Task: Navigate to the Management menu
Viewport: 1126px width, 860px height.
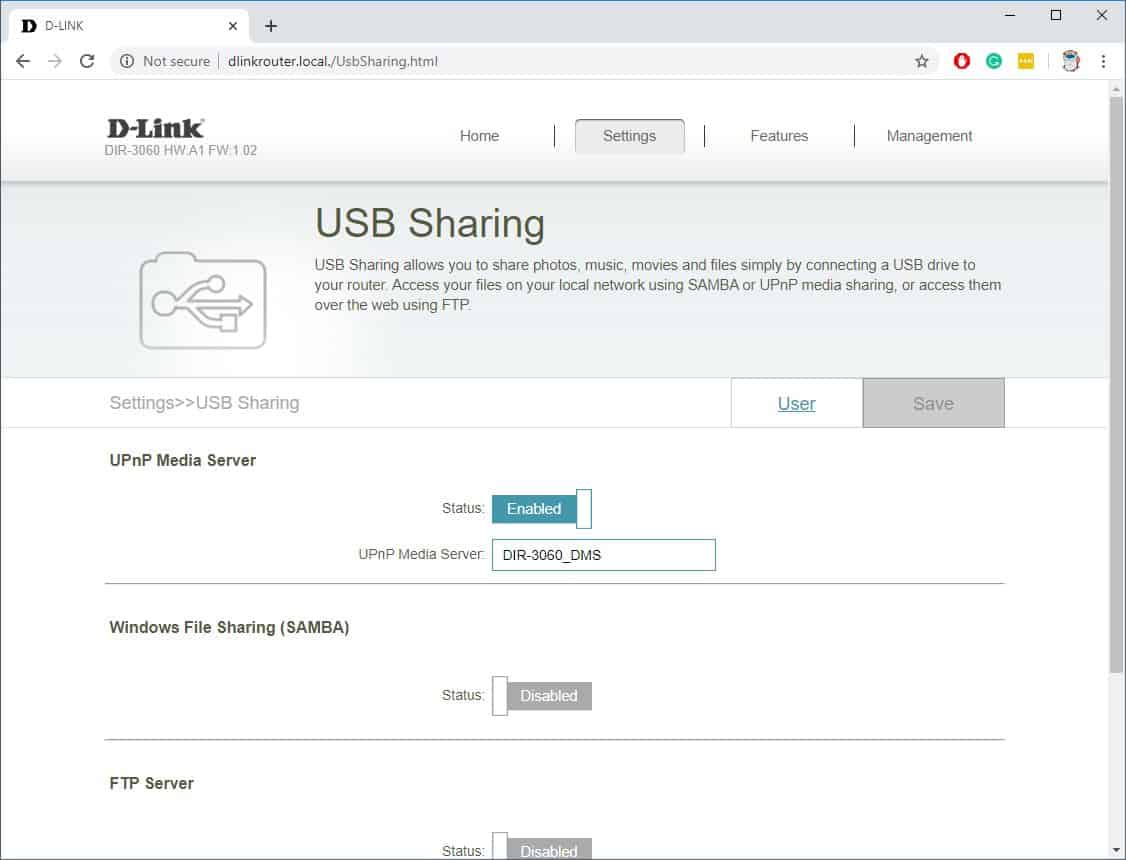Action: [929, 136]
